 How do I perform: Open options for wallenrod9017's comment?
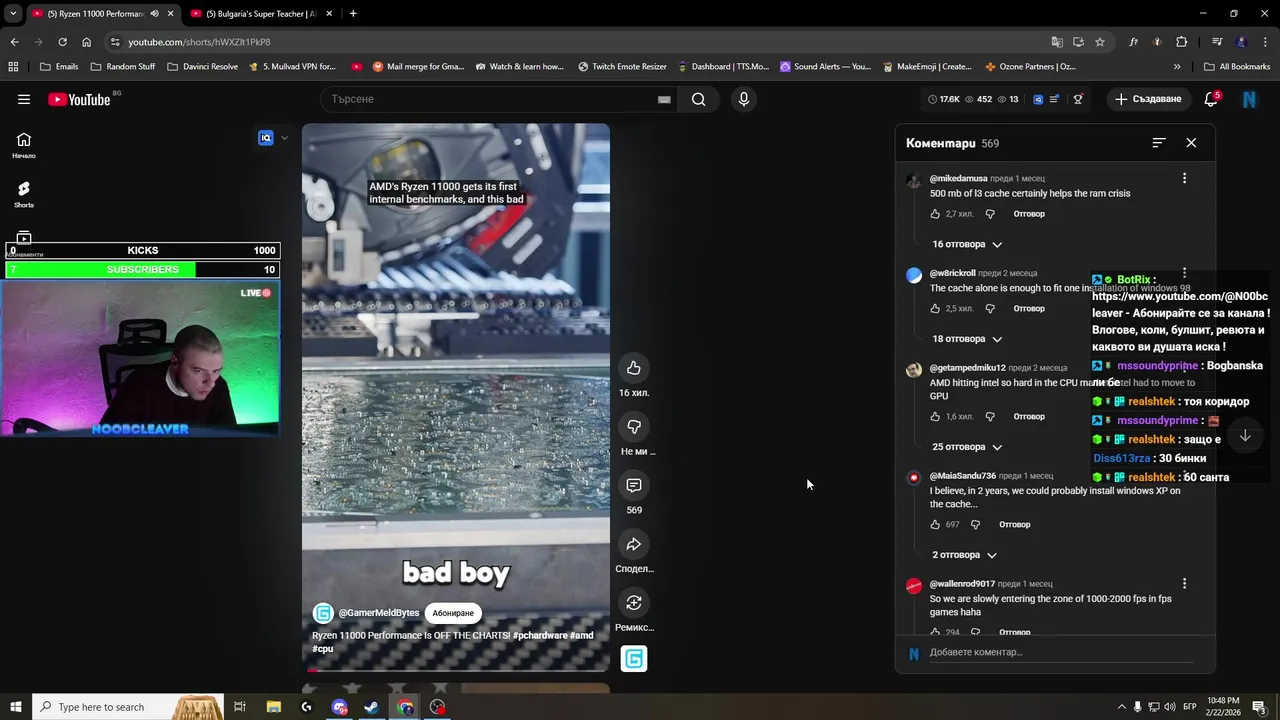1184,583
